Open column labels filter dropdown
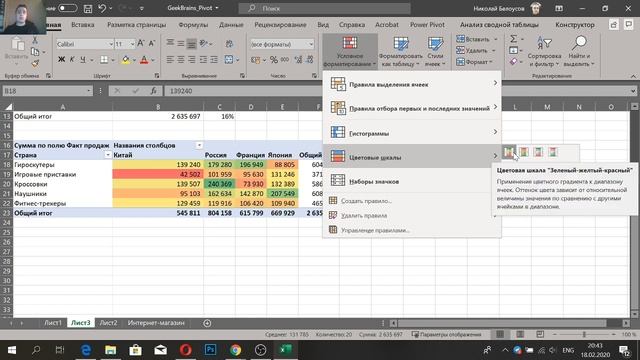The width and height of the screenshot is (640, 360). (199, 145)
